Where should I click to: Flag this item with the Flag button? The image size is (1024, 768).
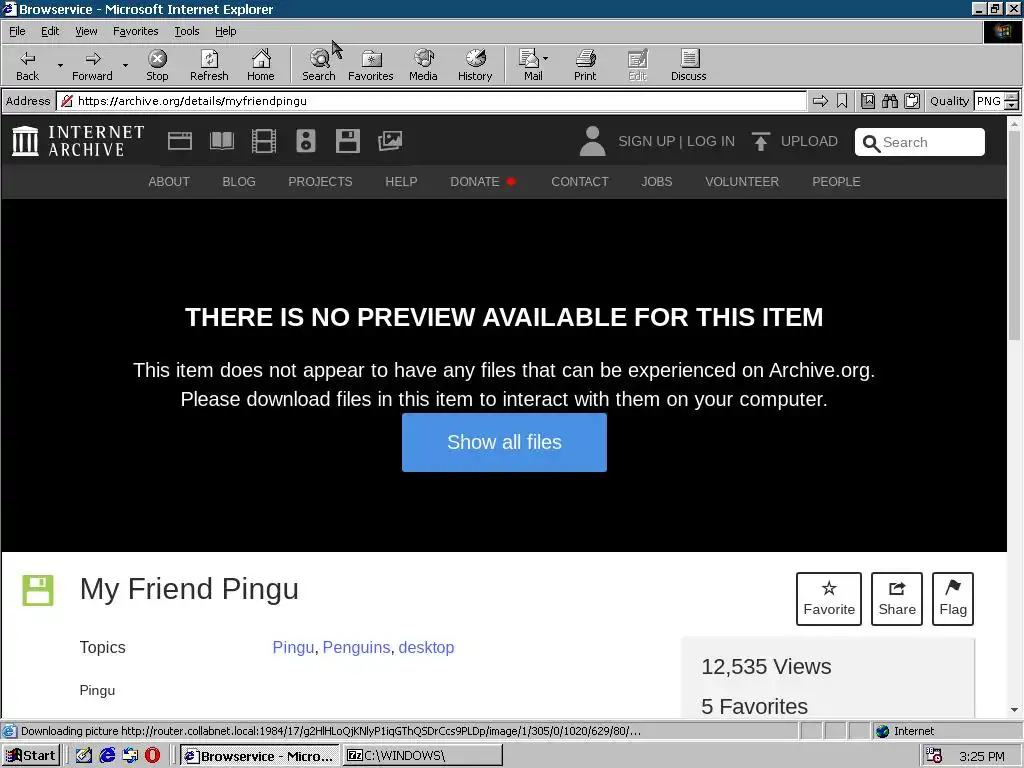click(x=953, y=599)
